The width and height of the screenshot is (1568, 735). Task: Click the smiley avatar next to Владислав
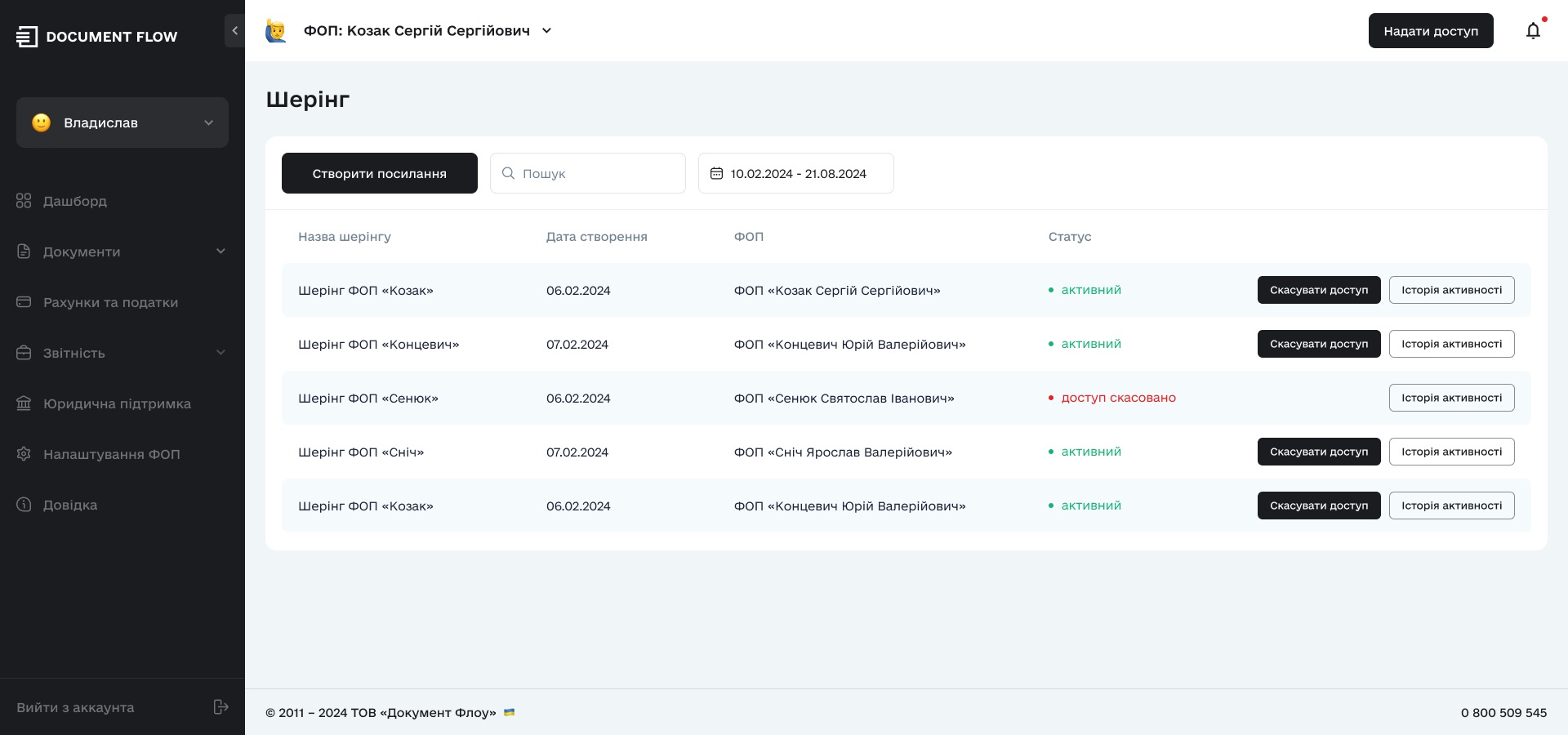coord(42,122)
